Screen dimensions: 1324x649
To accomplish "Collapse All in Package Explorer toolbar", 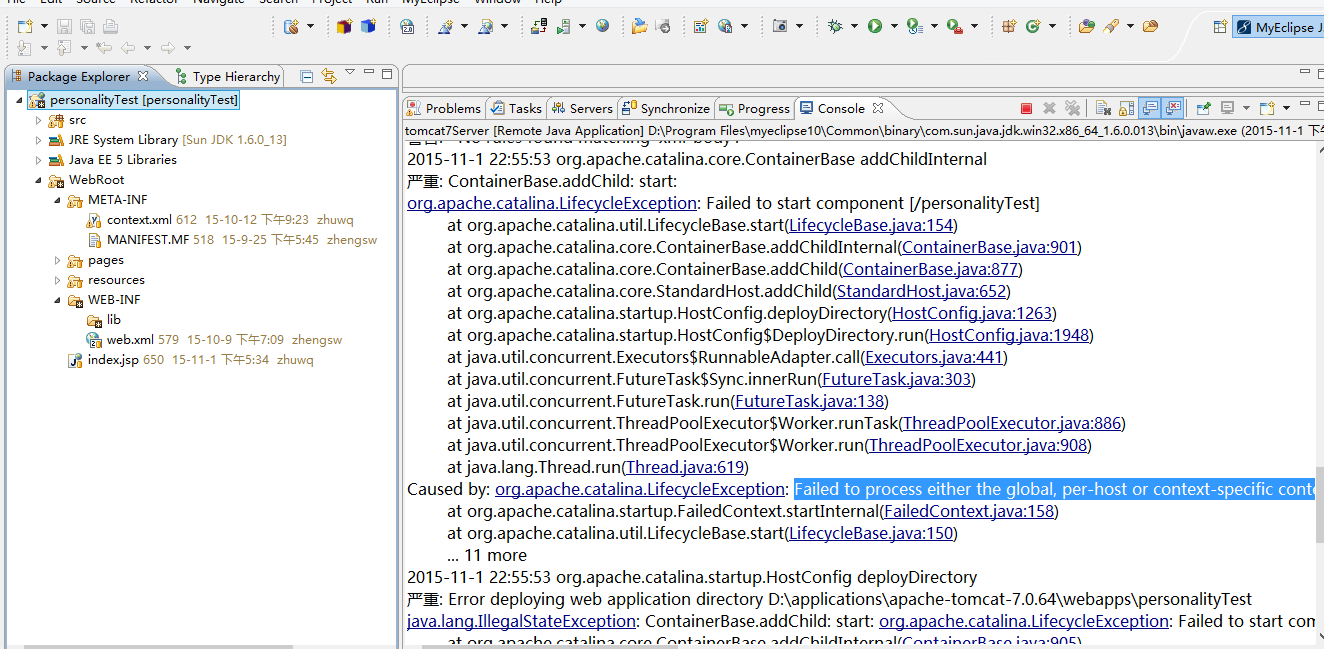I will tap(307, 76).
